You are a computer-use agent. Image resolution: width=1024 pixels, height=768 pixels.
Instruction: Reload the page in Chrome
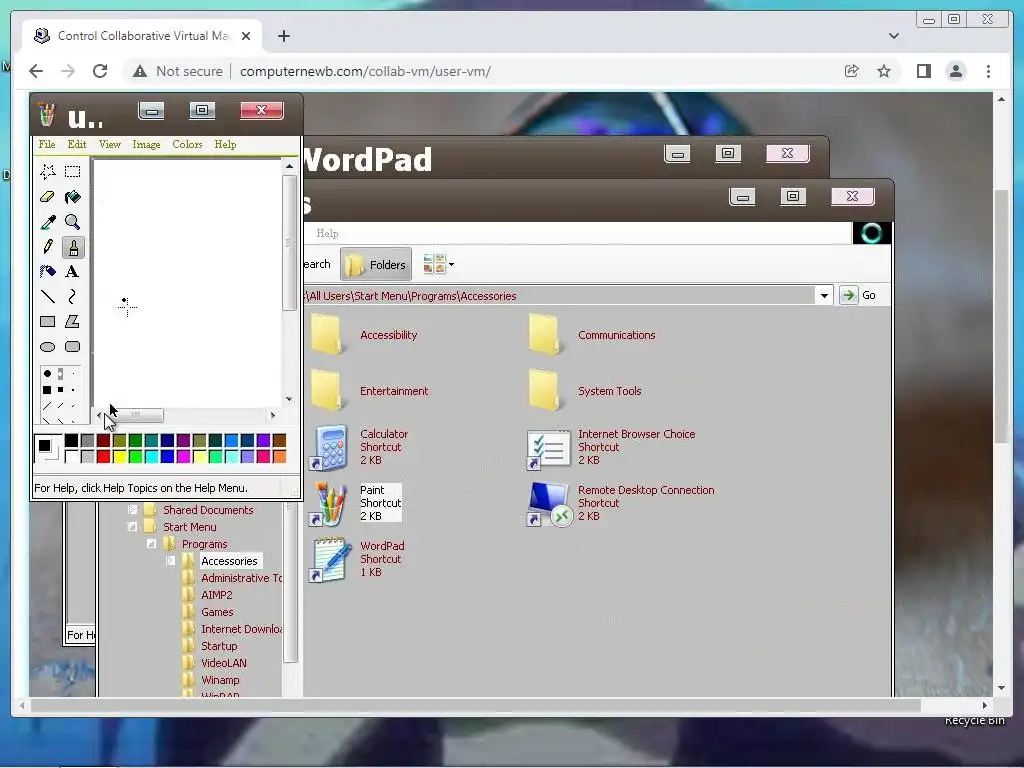coord(100,71)
